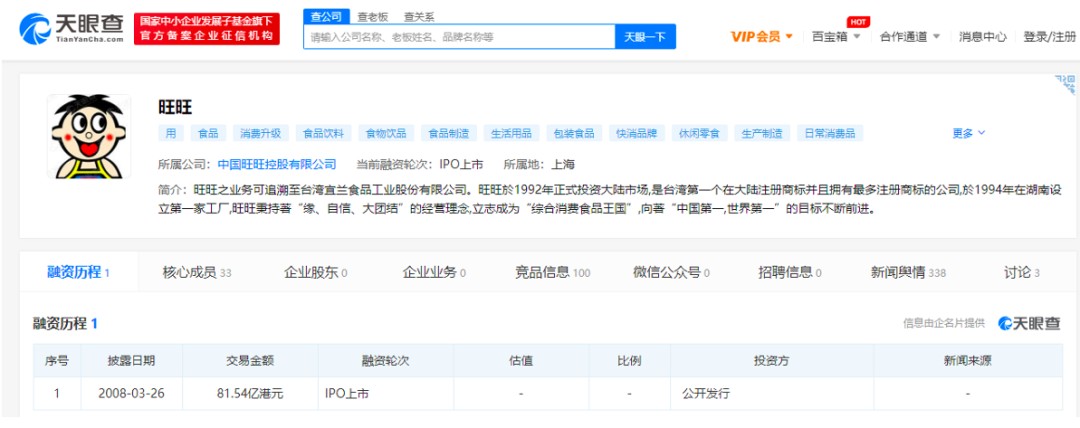Click the company name search input field
Screen dimensions: 1080x428
[459, 37]
